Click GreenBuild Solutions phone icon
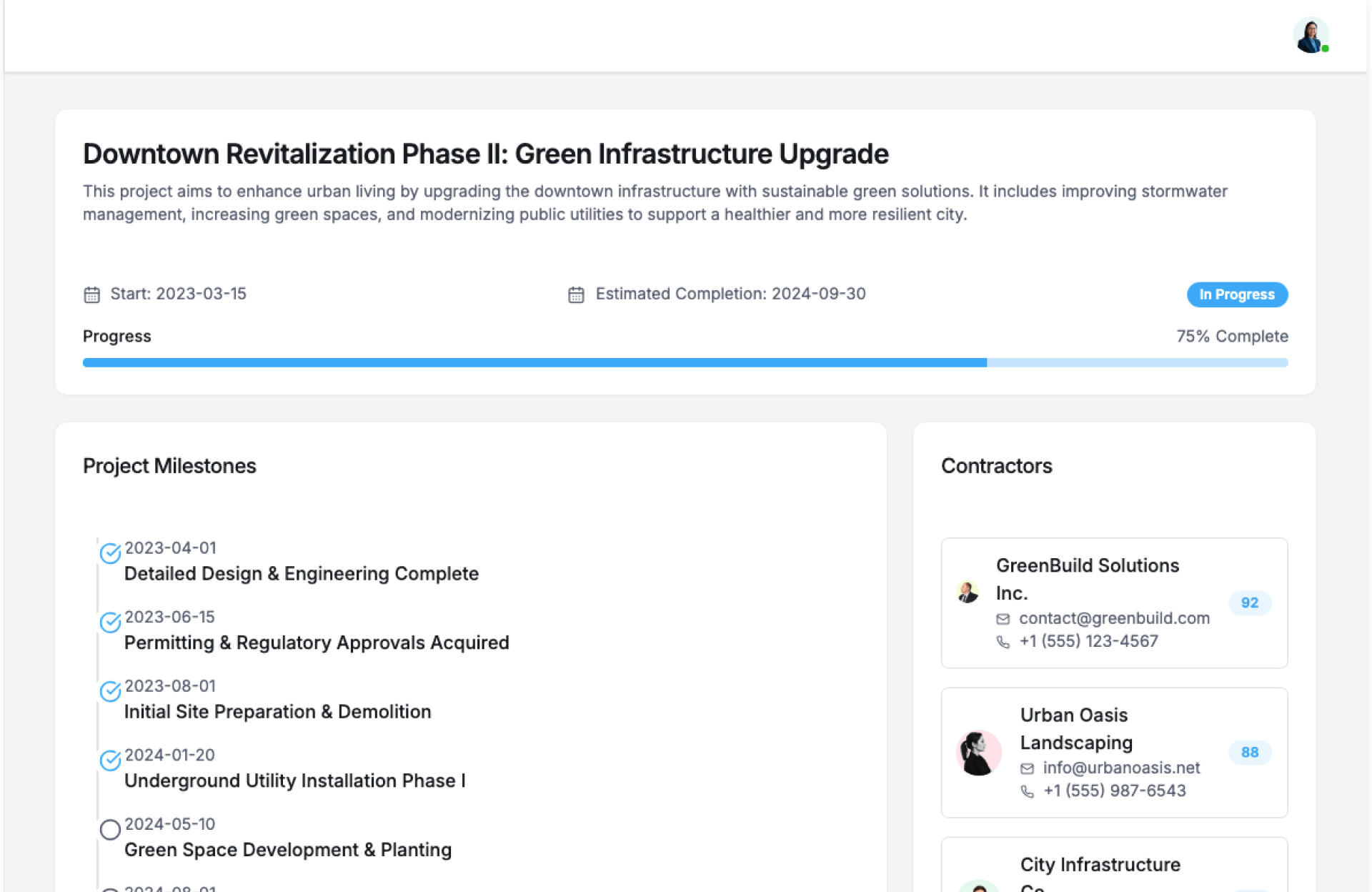The height and width of the screenshot is (892, 1372). click(1003, 642)
